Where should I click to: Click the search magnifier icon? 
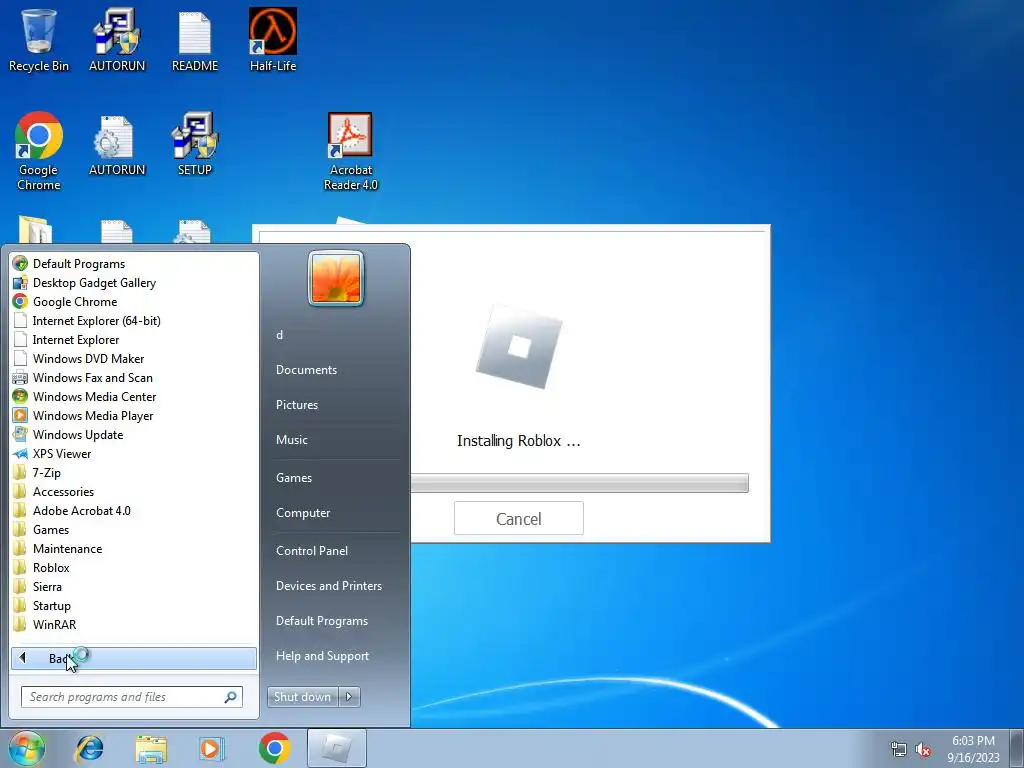coord(231,697)
